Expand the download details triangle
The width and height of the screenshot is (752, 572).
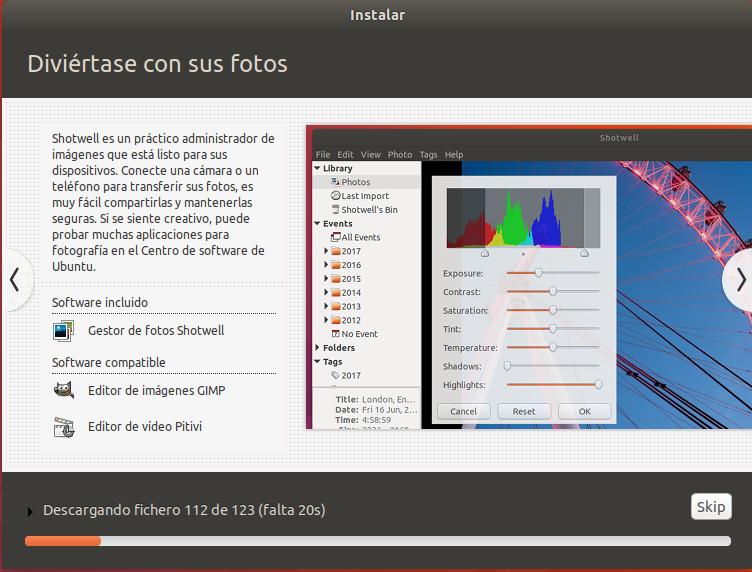click(x=30, y=512)
